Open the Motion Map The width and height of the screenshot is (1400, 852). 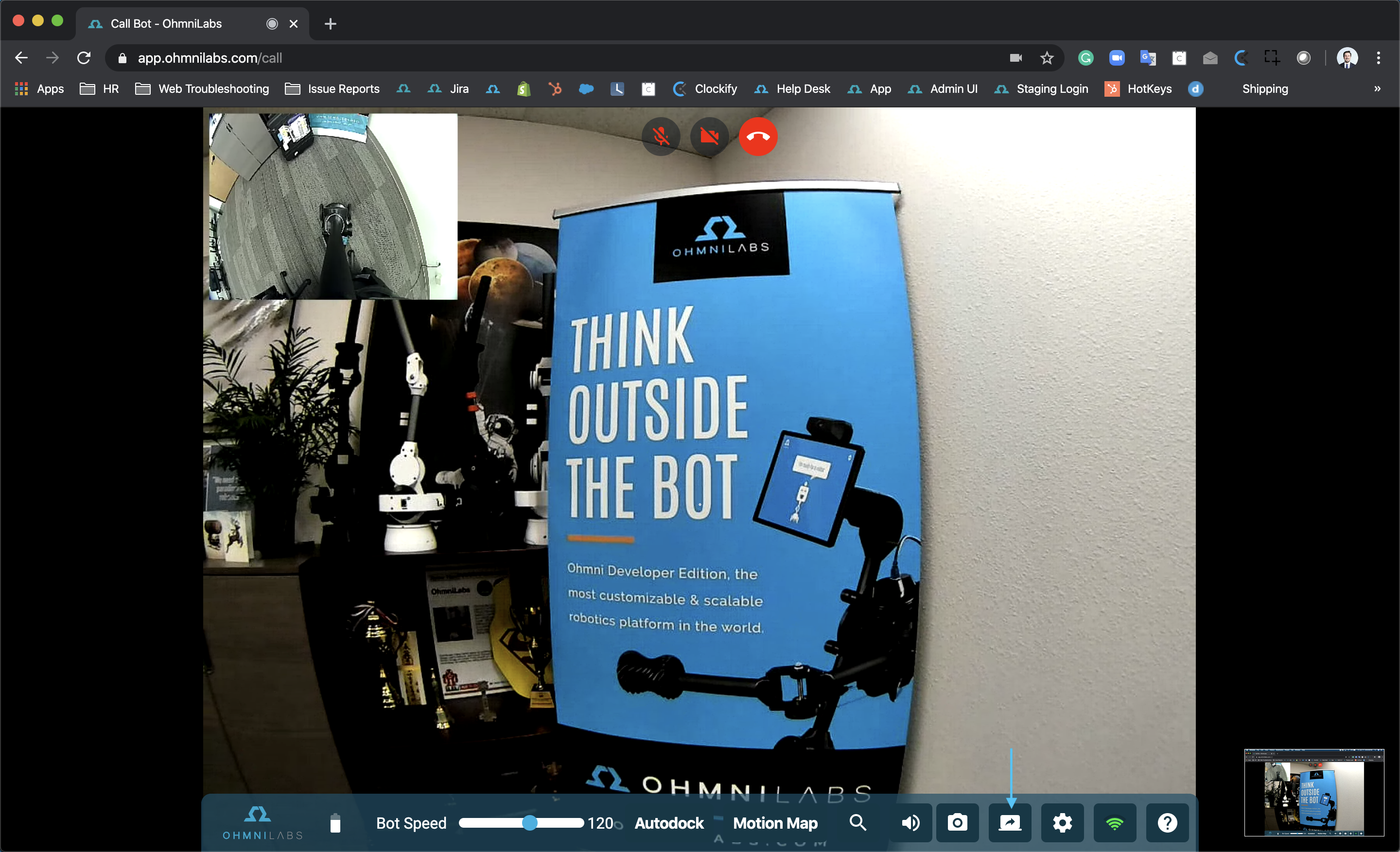(775, 823)
